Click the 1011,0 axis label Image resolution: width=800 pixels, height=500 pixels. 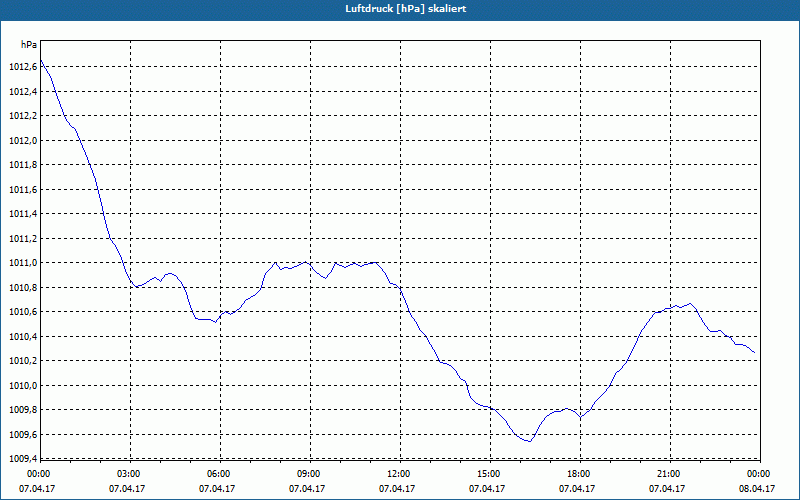point(23,263)
